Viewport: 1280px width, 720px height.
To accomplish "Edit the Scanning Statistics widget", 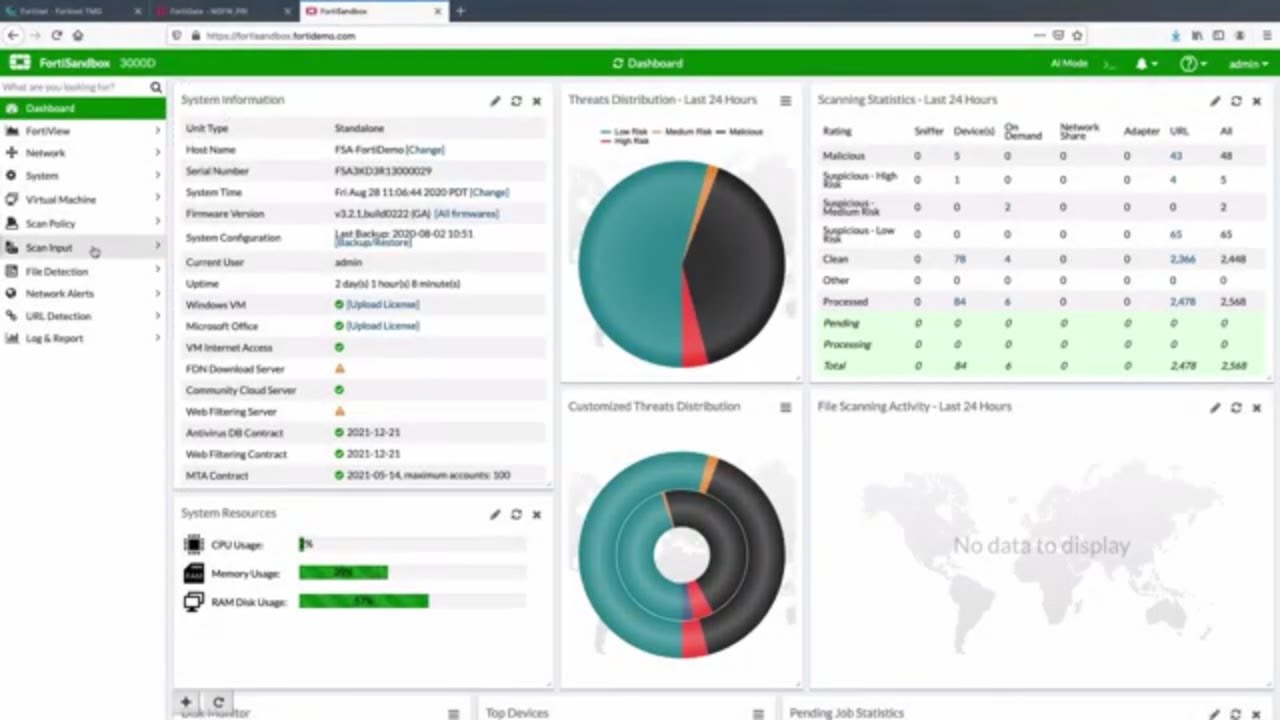I will pos(1215,101).
